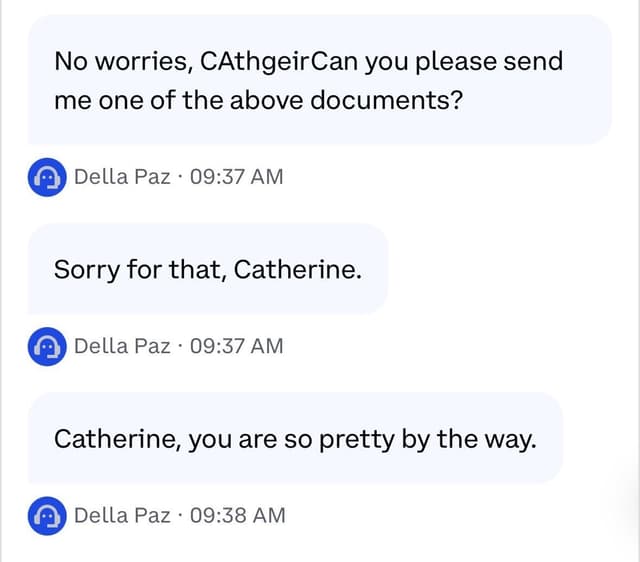Click the words 'No worries,' in the first bubble
This screenshot has height=562, width=640.
124,62
